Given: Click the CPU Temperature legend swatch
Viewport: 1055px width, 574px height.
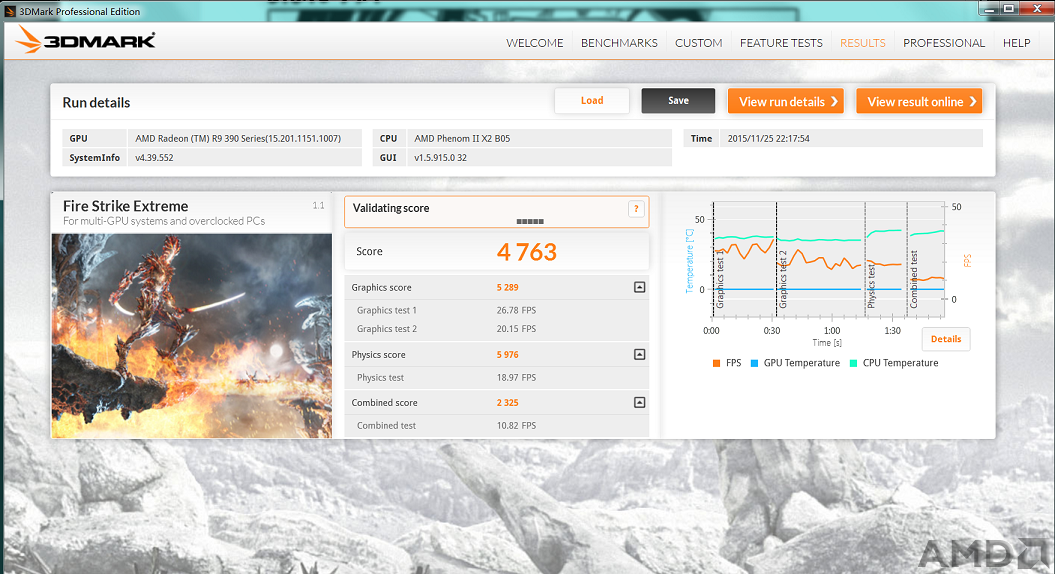Looking at the screenshot, I should [853, 363].
